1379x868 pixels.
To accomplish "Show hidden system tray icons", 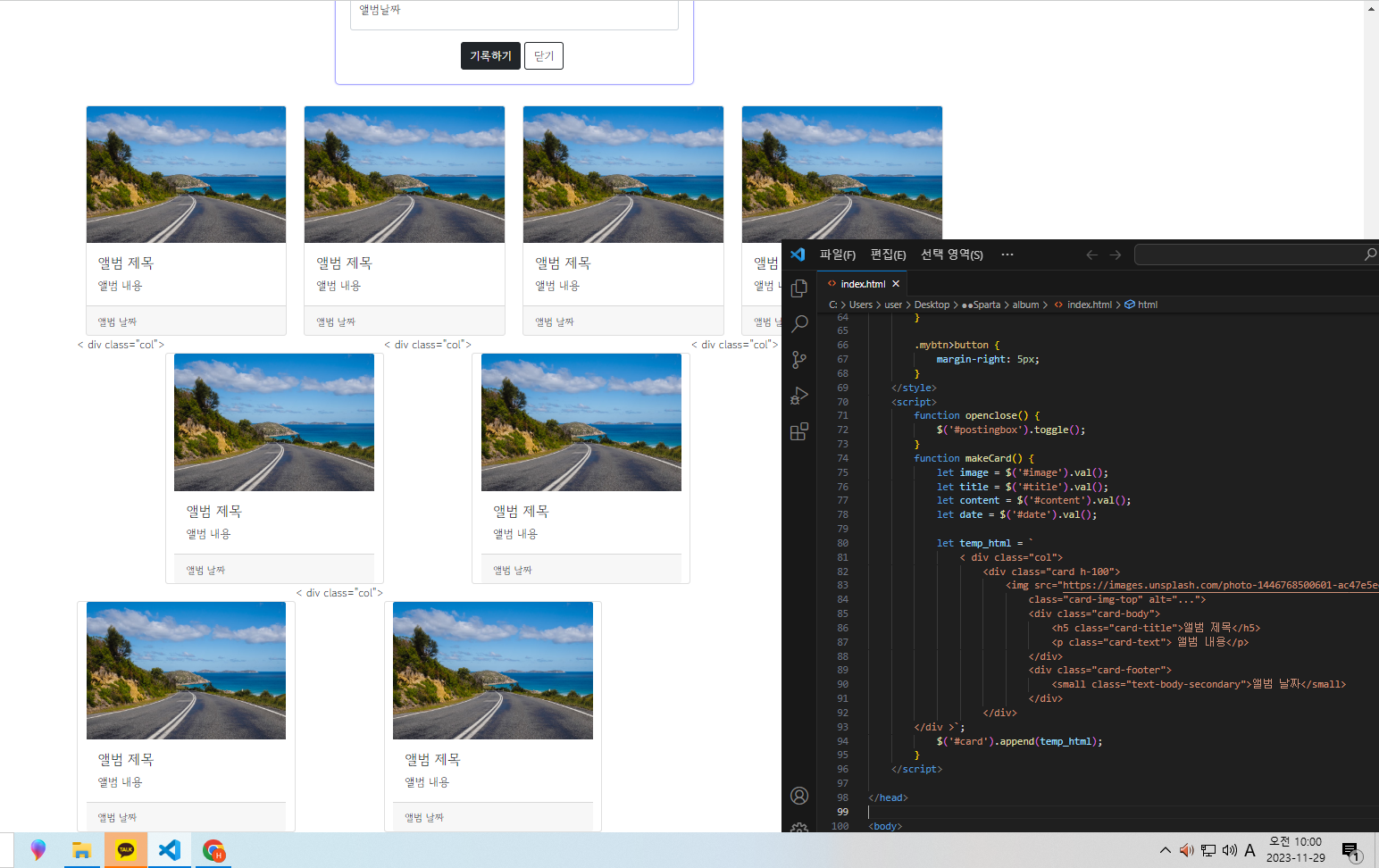I will click(x=1166, y=850).
